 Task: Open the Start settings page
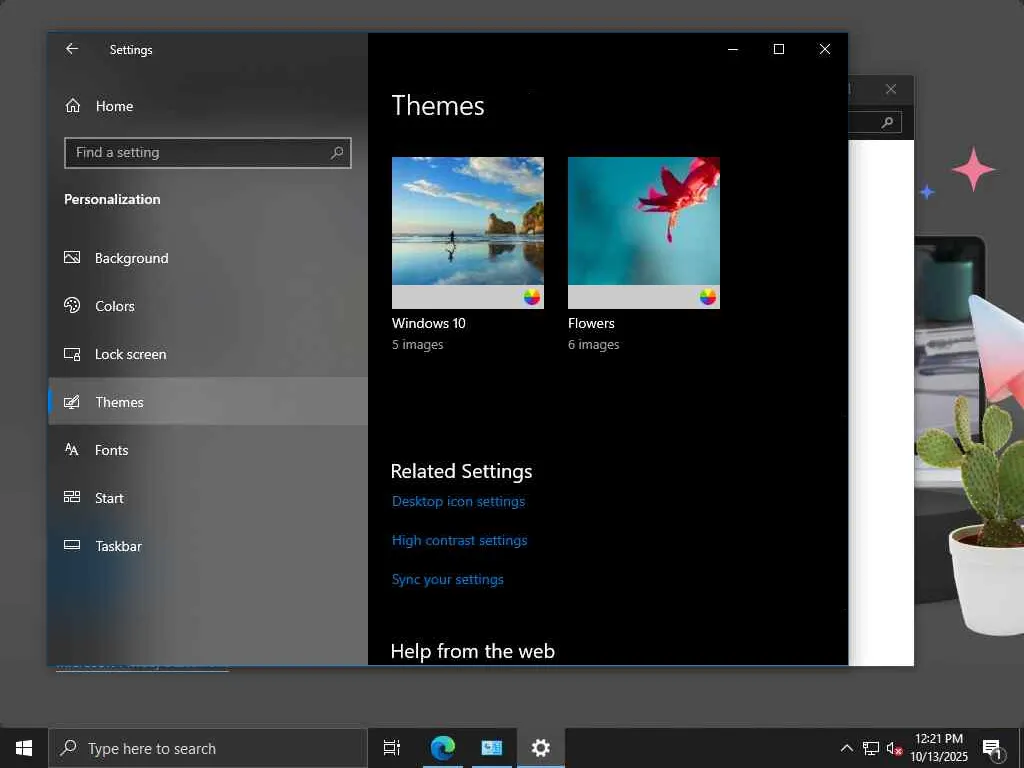tap(209, 498)
